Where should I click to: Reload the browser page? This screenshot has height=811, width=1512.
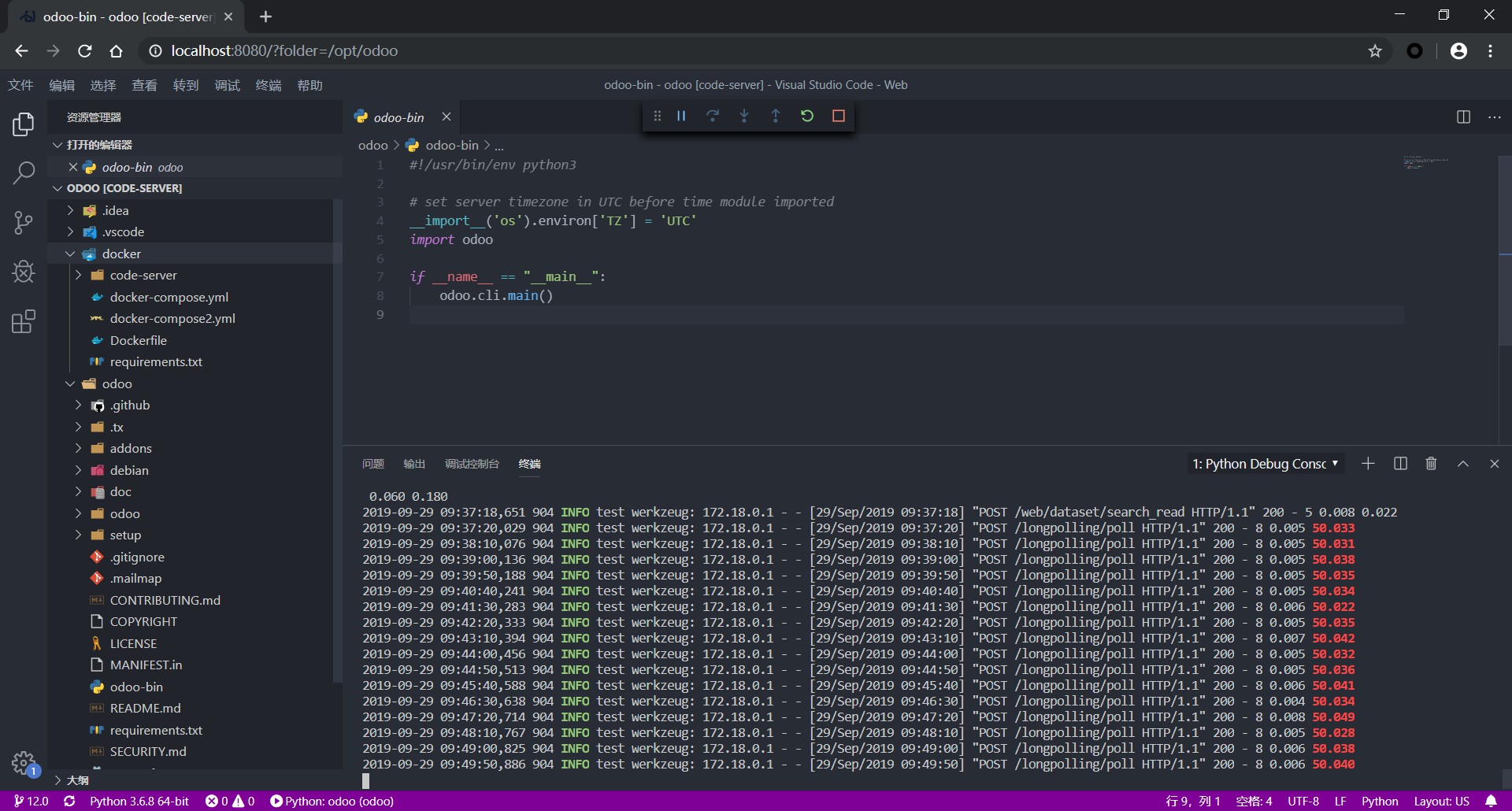[85, 51]
